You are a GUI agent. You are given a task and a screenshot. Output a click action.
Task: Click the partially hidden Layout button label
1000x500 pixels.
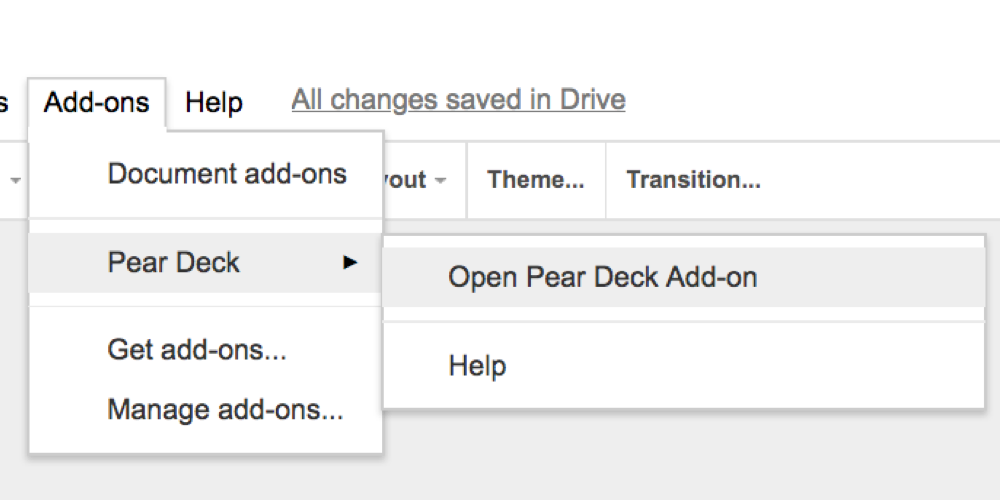coord(406,181)
